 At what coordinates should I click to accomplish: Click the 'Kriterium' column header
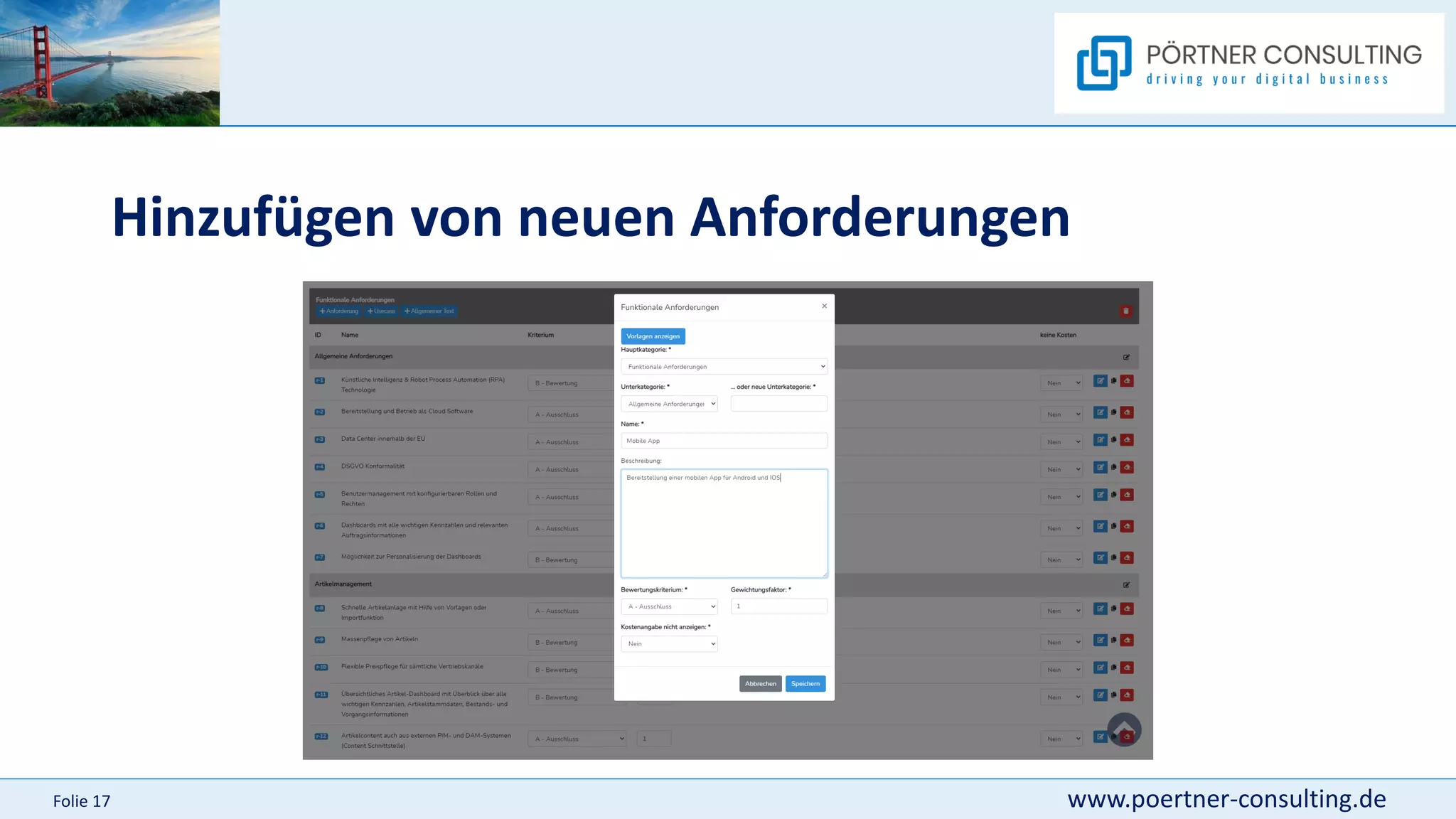[540, 335]
